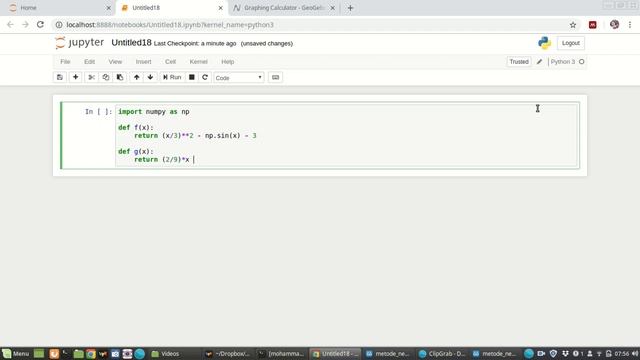Image resolution: width=640 pixels, height=360 pixels.
Task: Open a new browser tab
Action: (x=350, y=8)
